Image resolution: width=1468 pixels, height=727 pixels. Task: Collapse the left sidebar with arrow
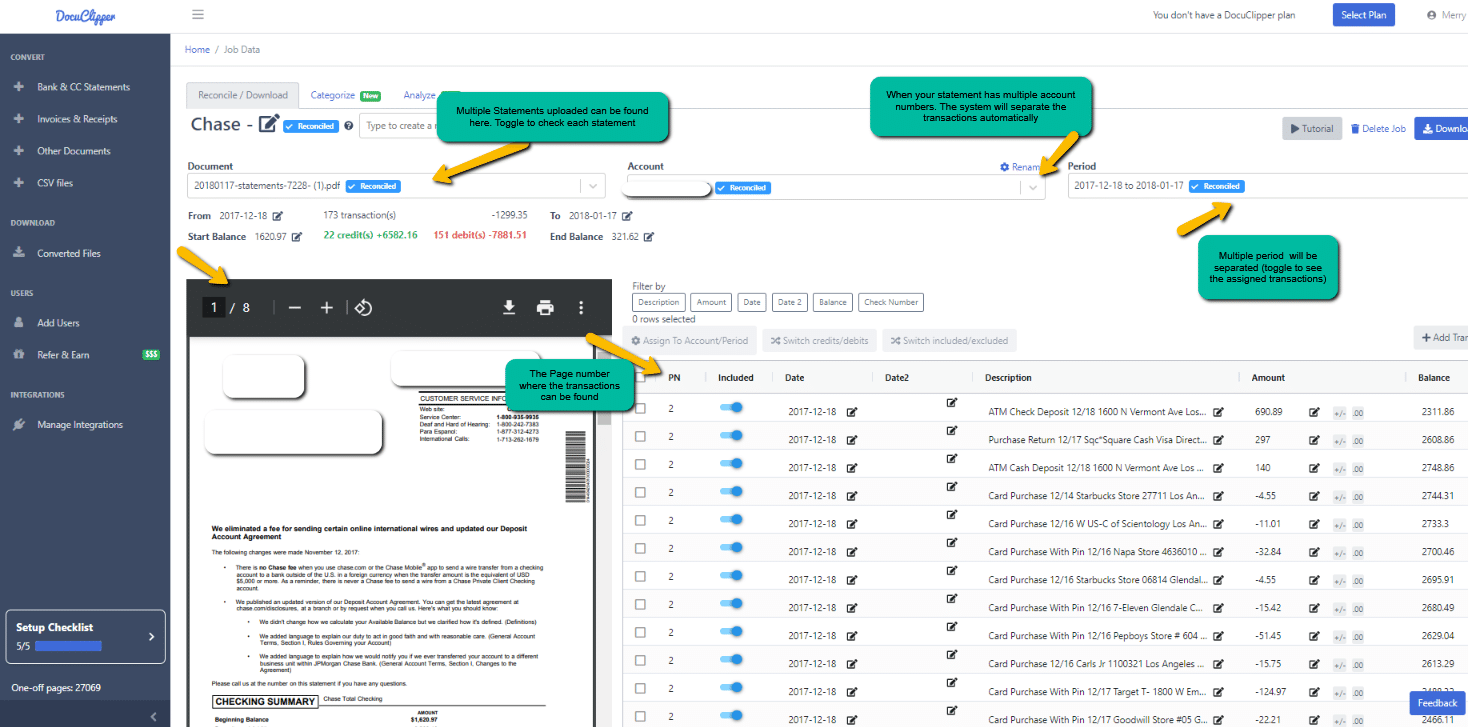tap(153, 716)
